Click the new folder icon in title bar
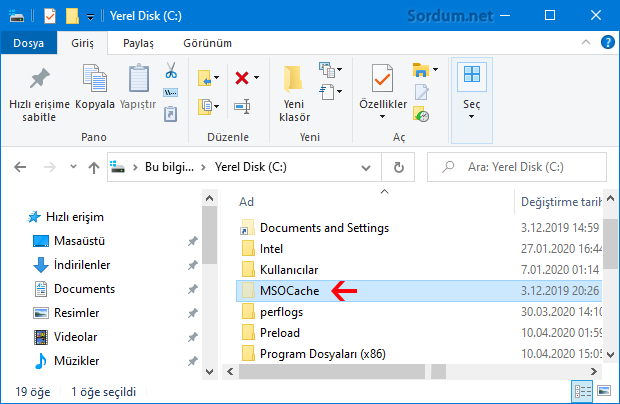This screenshot has width=620, height=404. (x=72, y=16)
